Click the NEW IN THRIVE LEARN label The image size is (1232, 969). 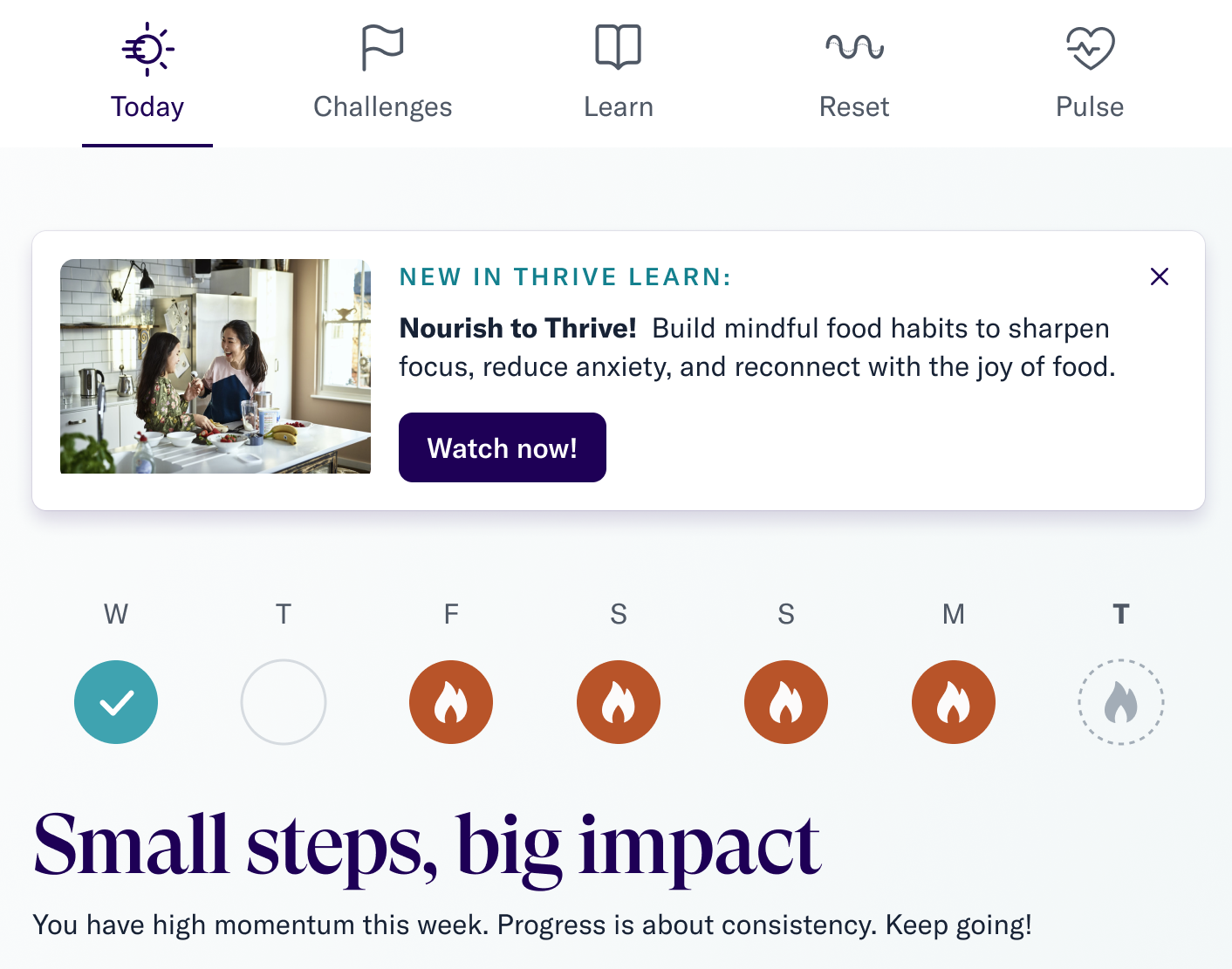click(x=565, y=277)
